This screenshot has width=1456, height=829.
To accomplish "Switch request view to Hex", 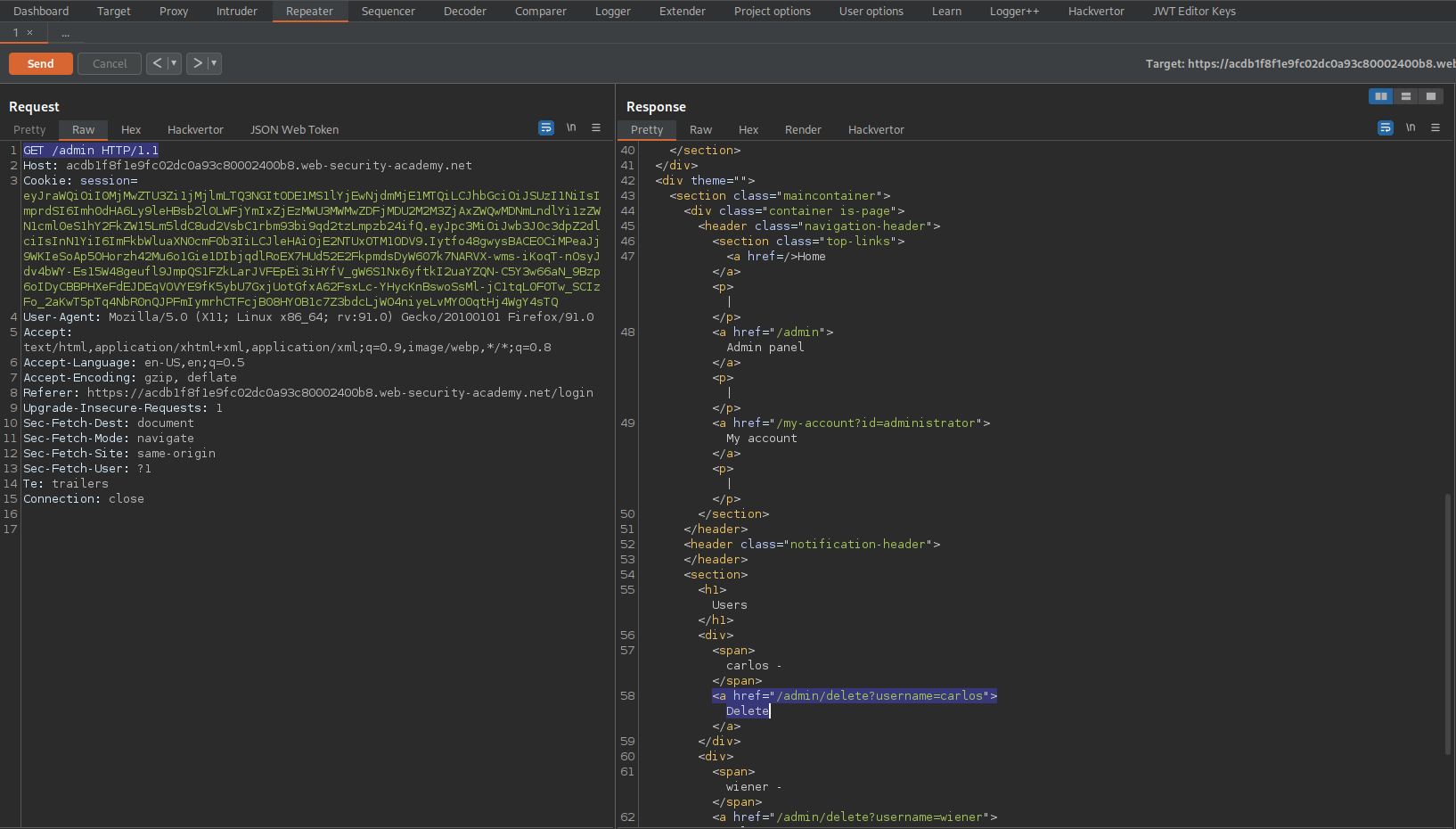I will pos(131,130).
